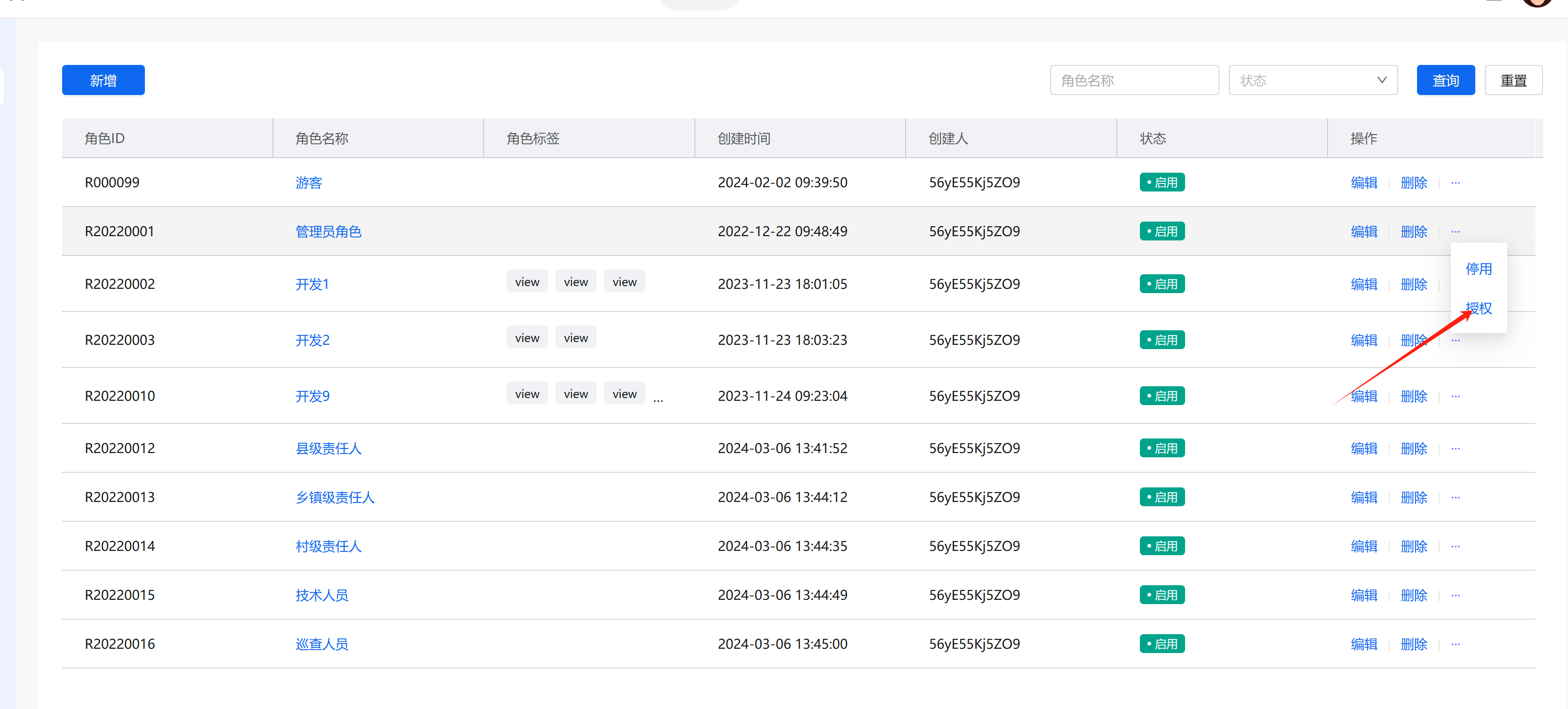Expand hidden tags ellipsis for 开发9

tap(658, 399)
